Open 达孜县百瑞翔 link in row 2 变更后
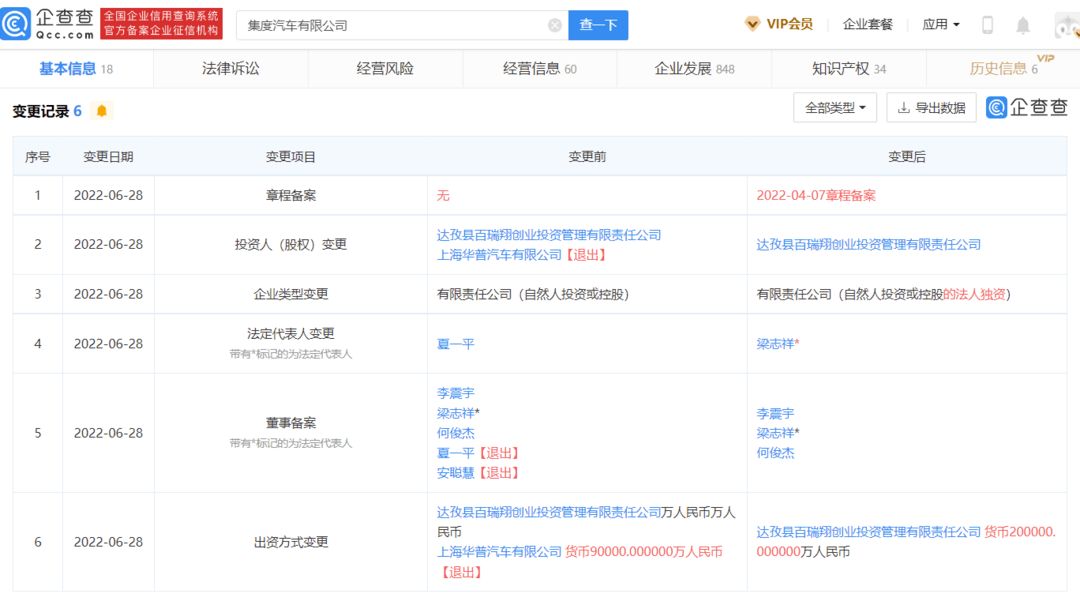This screenshot has width=1080, height=605. pos(869,245)
